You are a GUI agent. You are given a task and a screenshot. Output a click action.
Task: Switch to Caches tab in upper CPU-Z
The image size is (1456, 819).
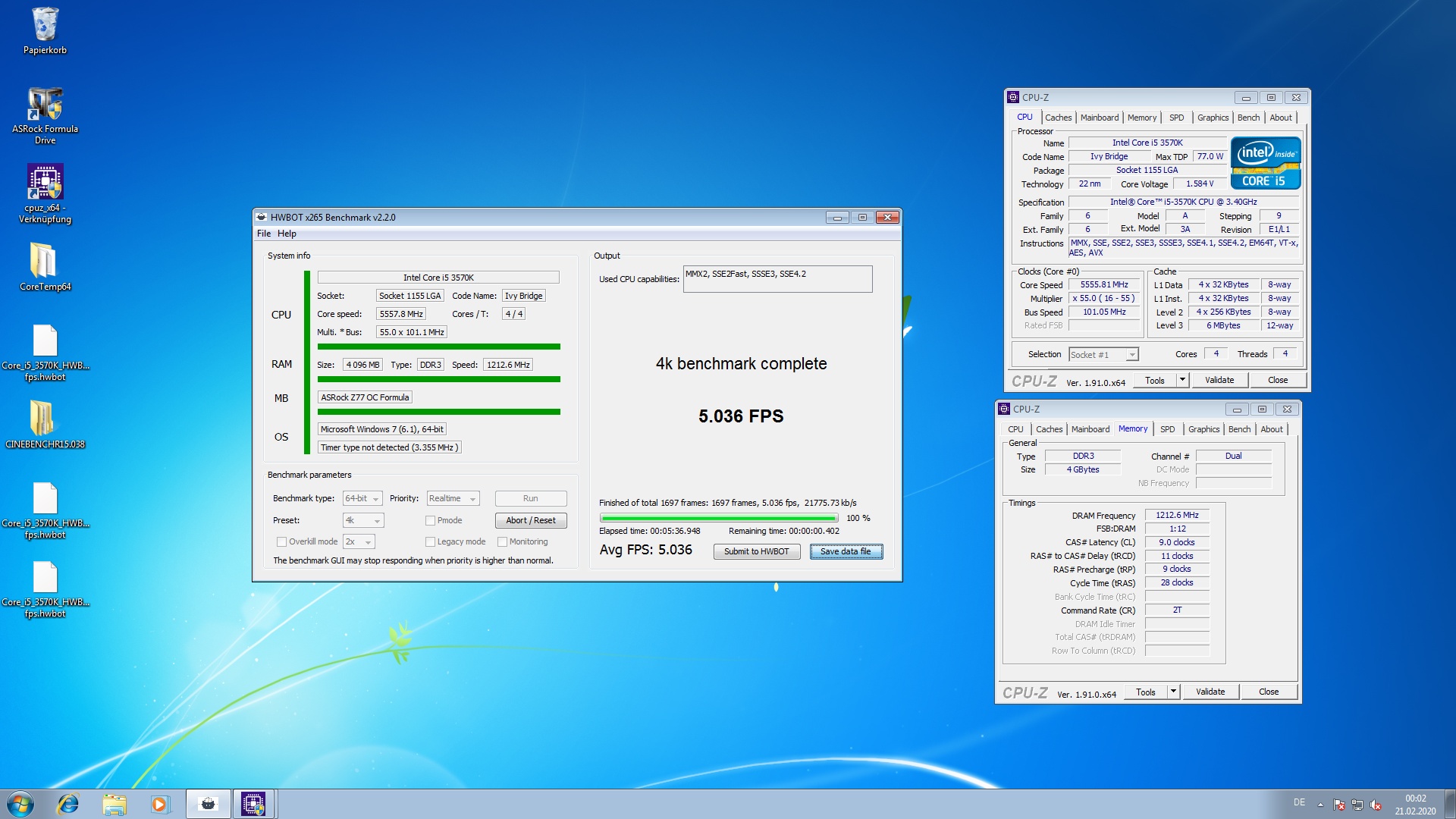point(1058,118)
